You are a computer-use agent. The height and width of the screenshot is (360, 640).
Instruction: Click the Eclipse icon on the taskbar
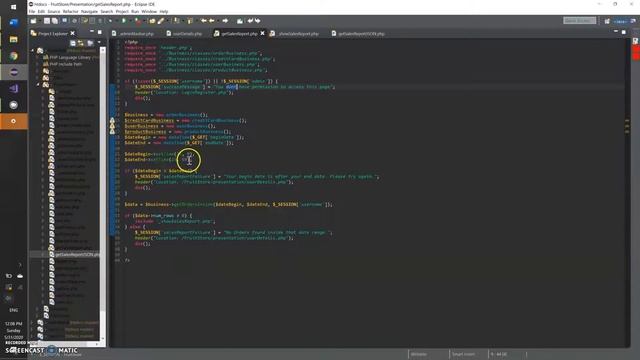[x=13, y=72]
